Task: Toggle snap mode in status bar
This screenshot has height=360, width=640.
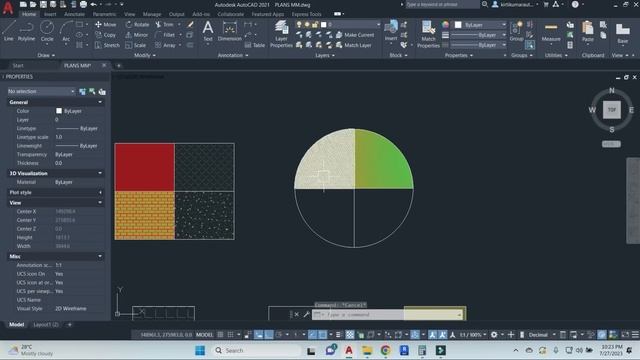Action: coord(231,335)
